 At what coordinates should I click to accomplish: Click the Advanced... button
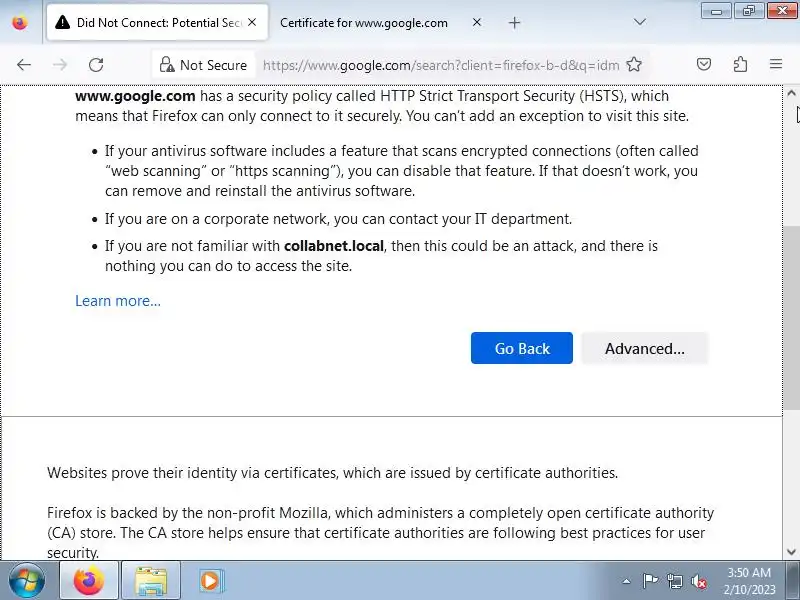pyautogui.click(x=644, y=348)
